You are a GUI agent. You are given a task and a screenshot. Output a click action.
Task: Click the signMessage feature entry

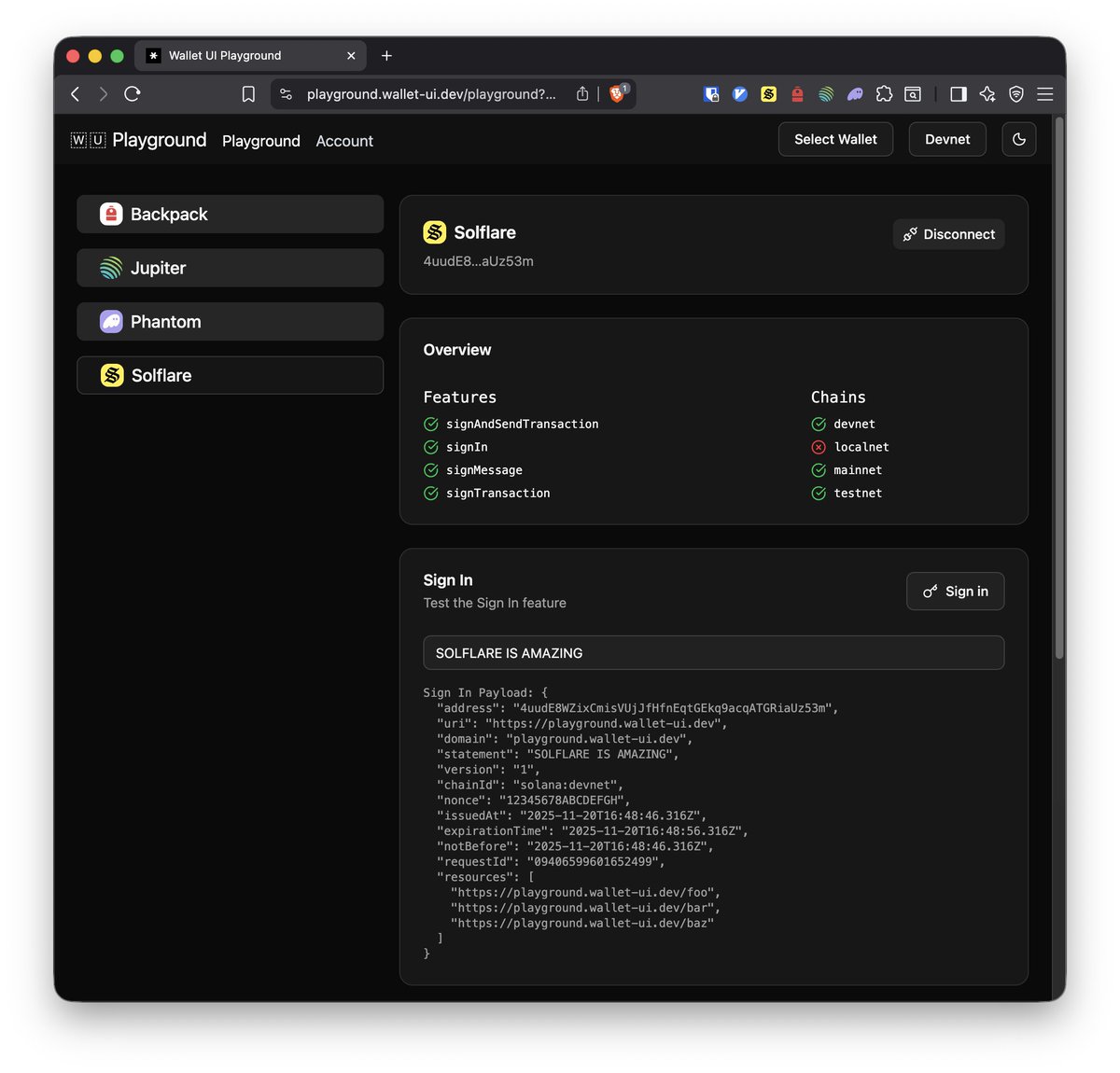pyautogui.click(x=473, y=470)
